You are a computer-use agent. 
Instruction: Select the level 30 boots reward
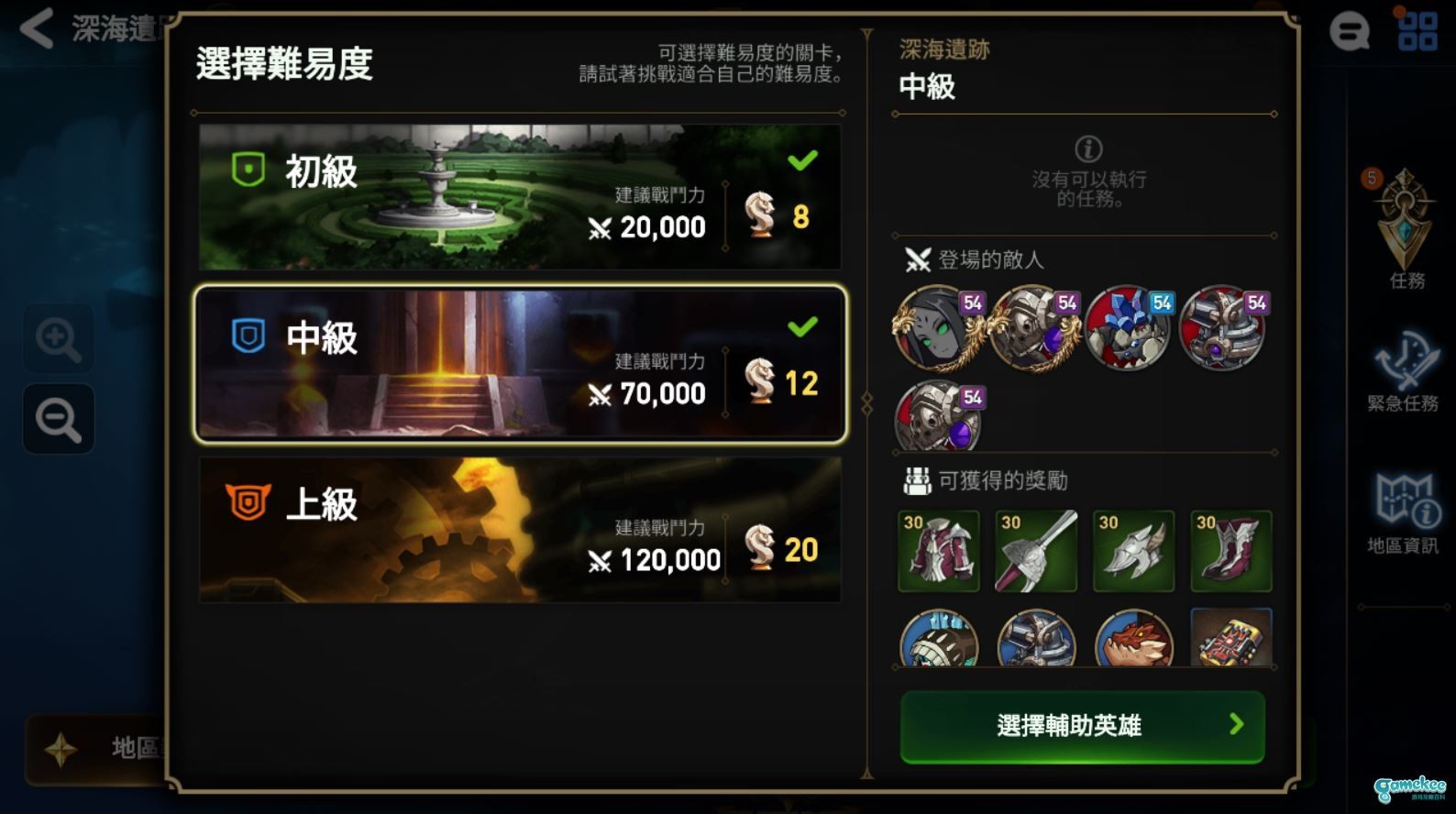[x=1231, y=551]
